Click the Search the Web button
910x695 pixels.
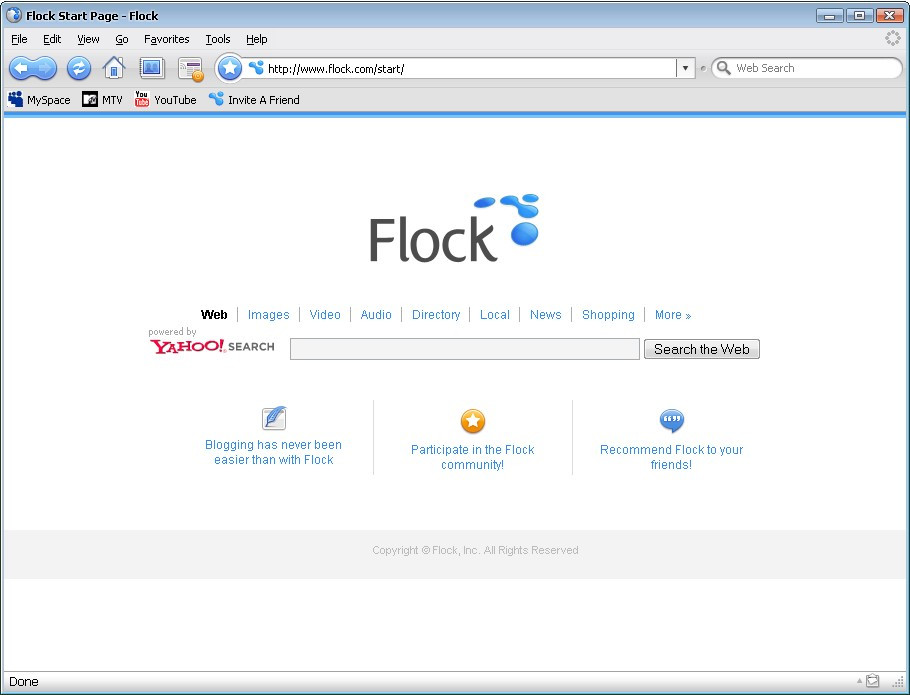pyautogui.click(x=702, y=349)
